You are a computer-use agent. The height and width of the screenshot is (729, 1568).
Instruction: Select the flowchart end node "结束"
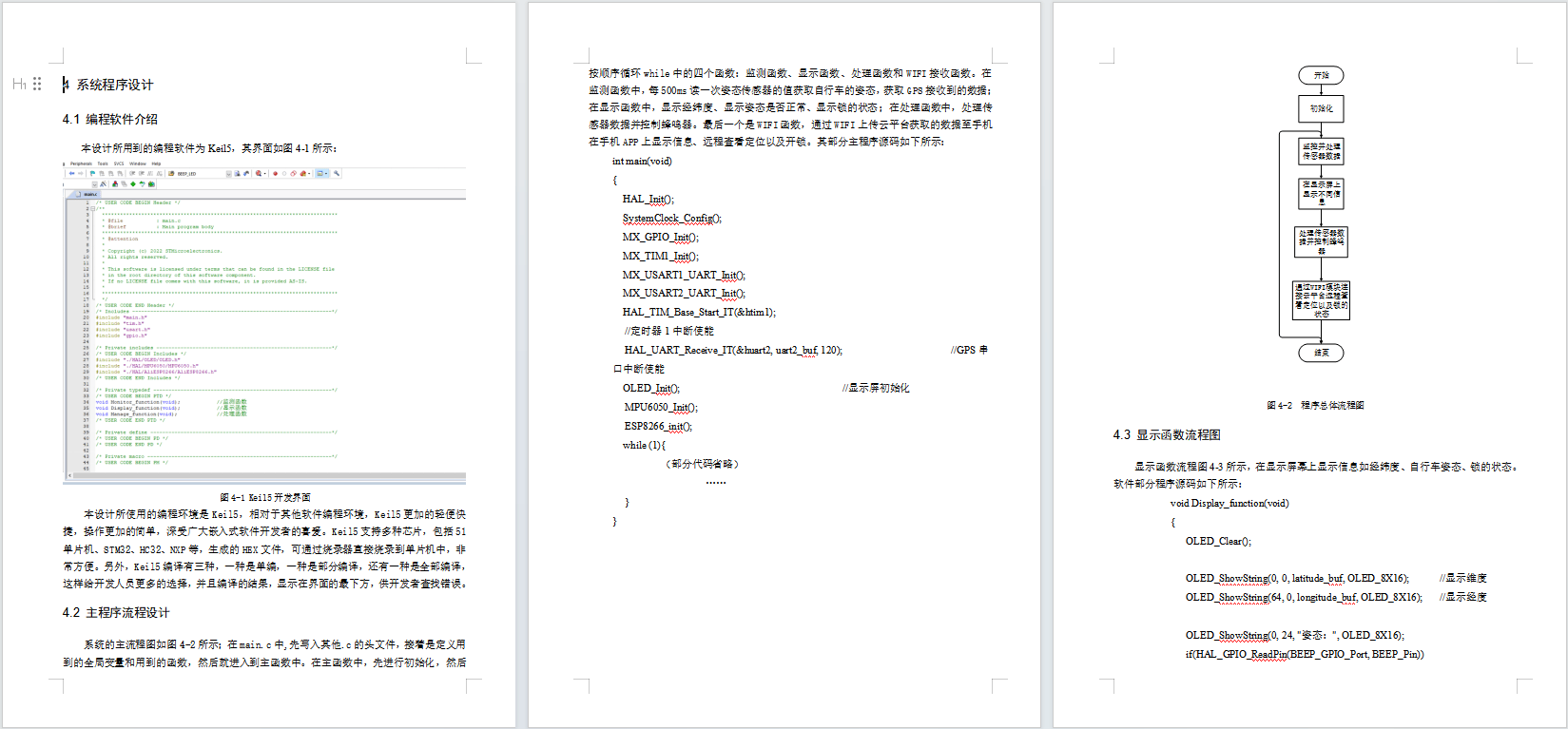coord(1321,353)
